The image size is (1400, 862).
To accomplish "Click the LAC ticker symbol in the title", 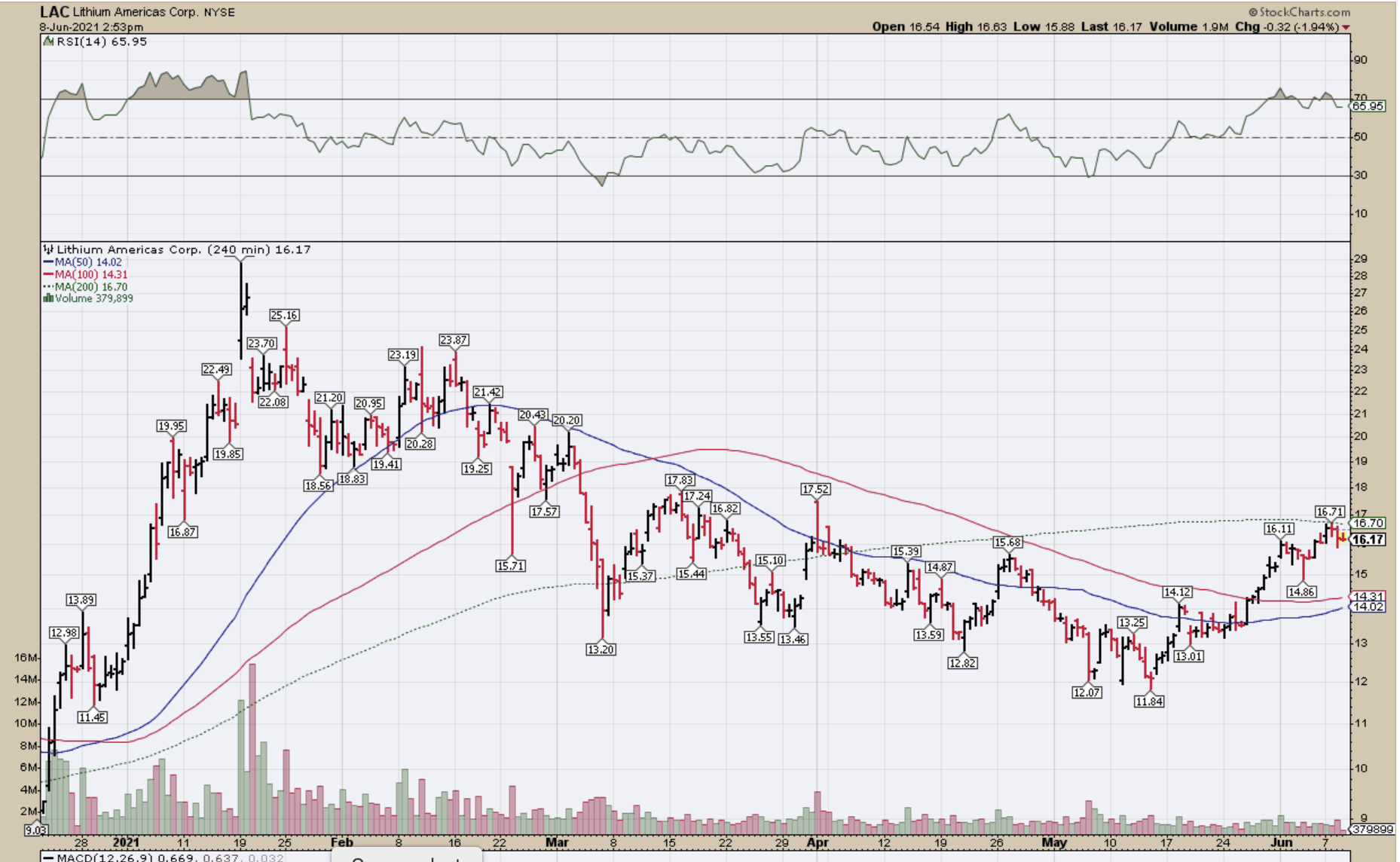I will [x=54, y=12].
